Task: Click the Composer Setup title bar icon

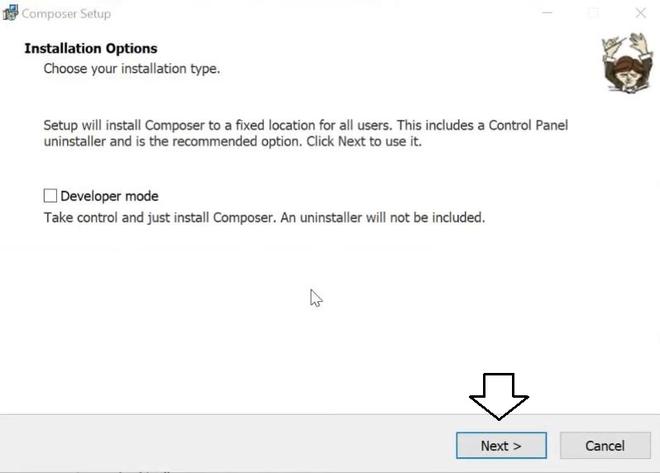Action: point(11,13)
